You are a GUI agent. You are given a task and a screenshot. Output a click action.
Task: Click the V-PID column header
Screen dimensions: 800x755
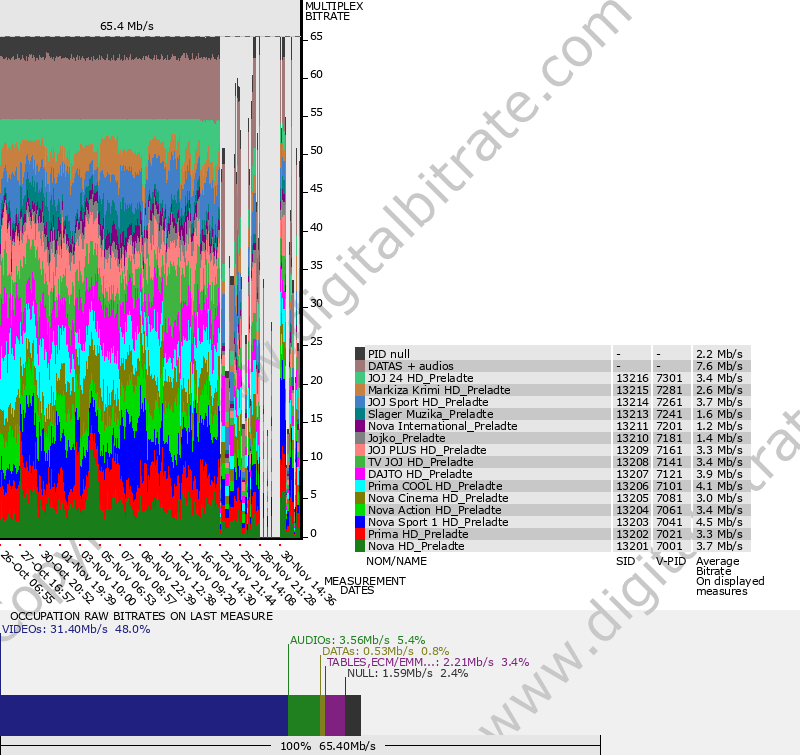pyautogui.click(x=671, y=561)
